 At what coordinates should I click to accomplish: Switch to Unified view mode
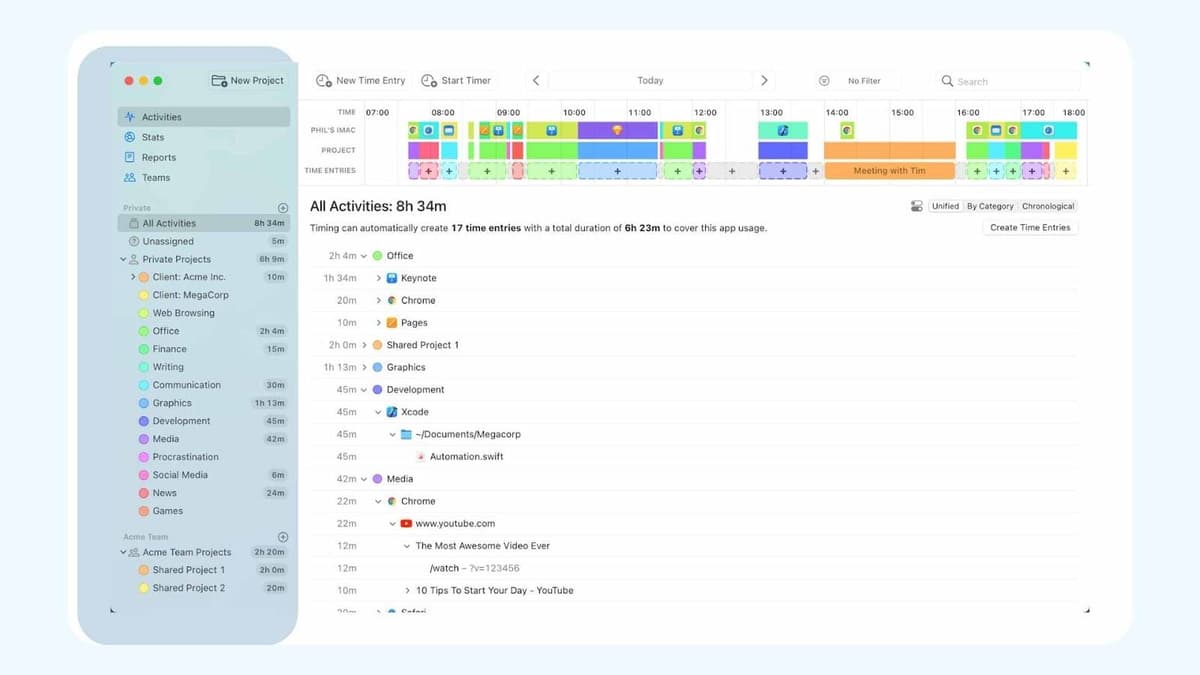tap(945, 206)
